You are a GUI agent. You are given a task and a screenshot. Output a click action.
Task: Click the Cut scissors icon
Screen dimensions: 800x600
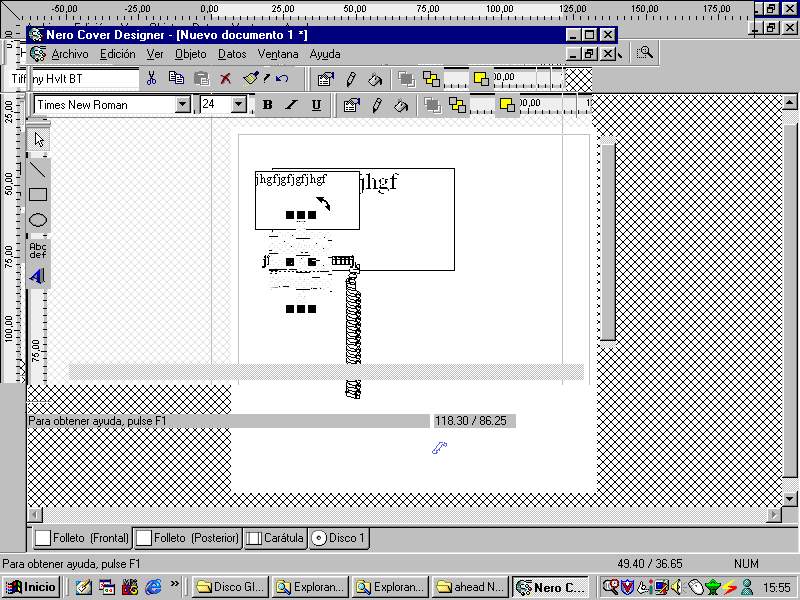coord(152,79)
